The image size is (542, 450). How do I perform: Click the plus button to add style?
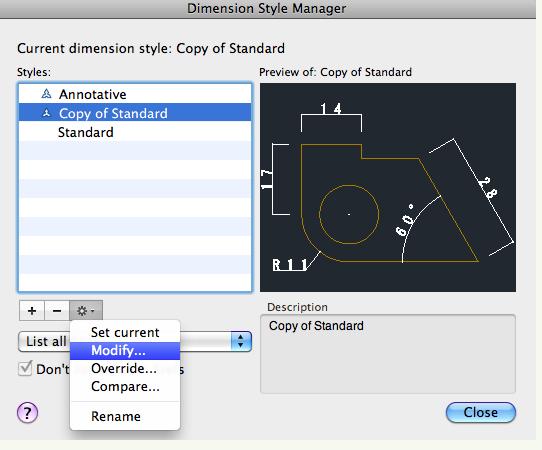click(32, 311)
